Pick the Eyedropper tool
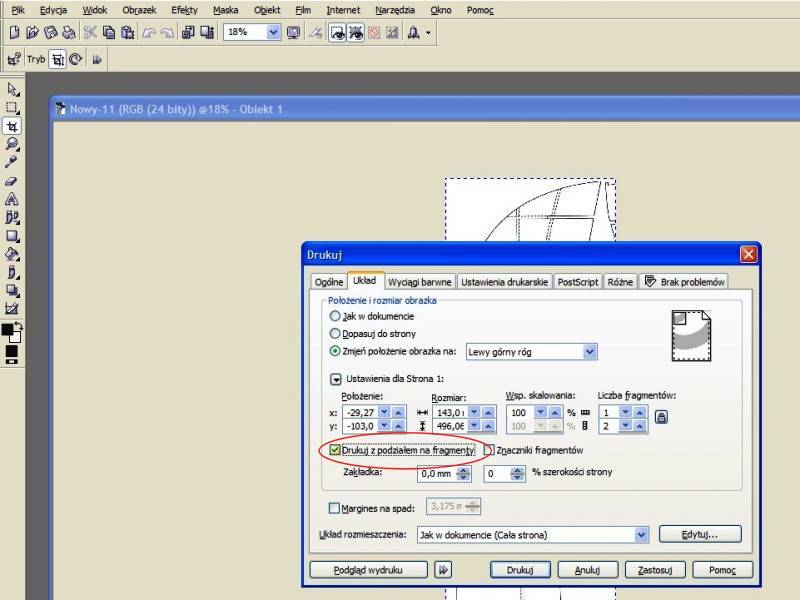800x600 pixels. coord(12,162)
